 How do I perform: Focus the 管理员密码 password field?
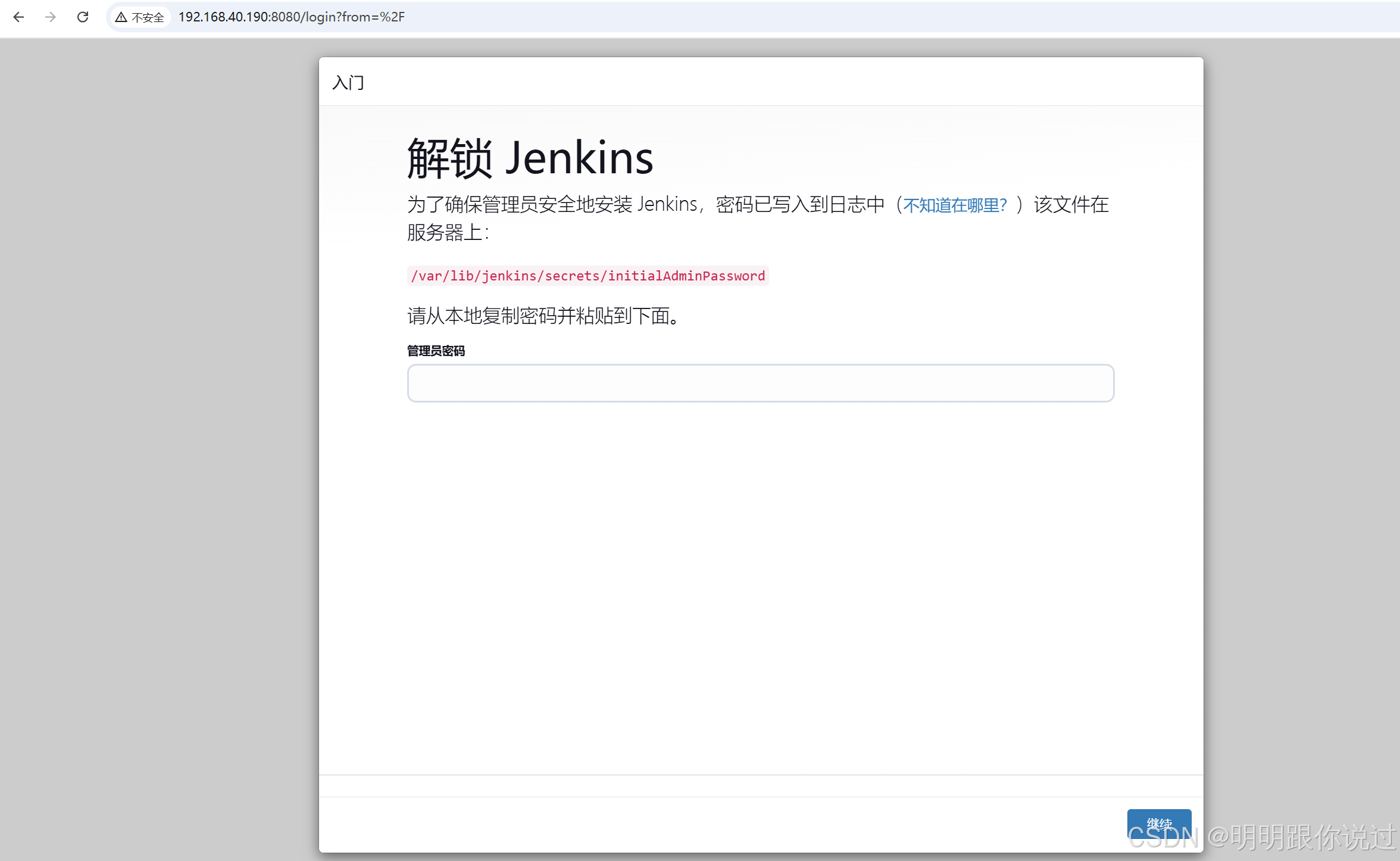coord(761,383)
